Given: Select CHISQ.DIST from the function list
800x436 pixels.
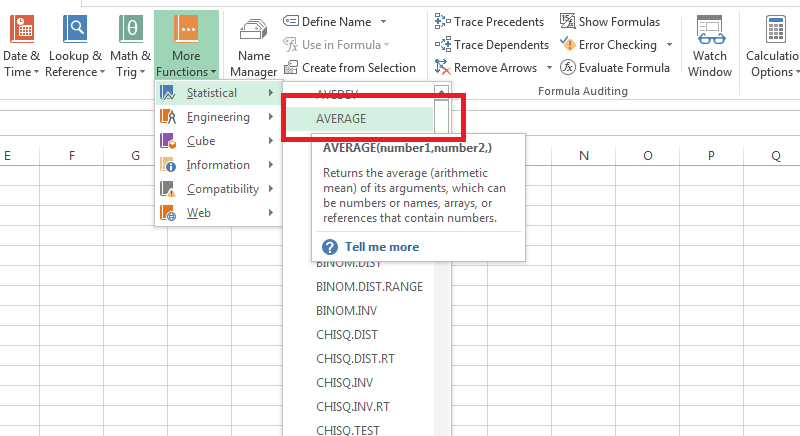Looking at the screenshot, I should (x=346, y=334).
